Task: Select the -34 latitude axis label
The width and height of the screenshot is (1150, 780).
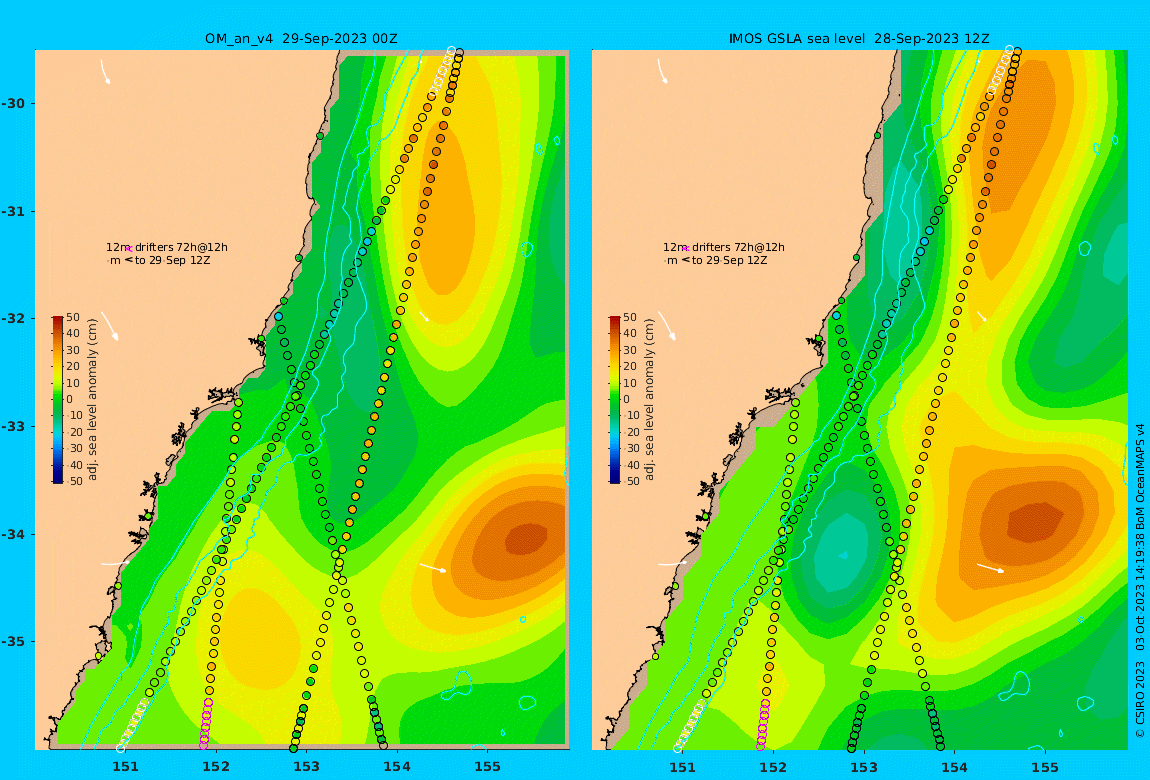Action: [x=13, y=534]
